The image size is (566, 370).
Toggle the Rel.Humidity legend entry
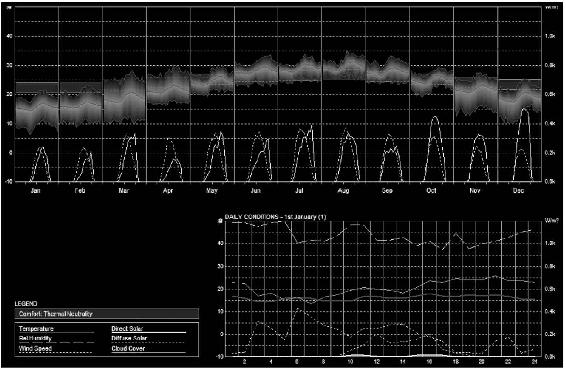point(35,339)
